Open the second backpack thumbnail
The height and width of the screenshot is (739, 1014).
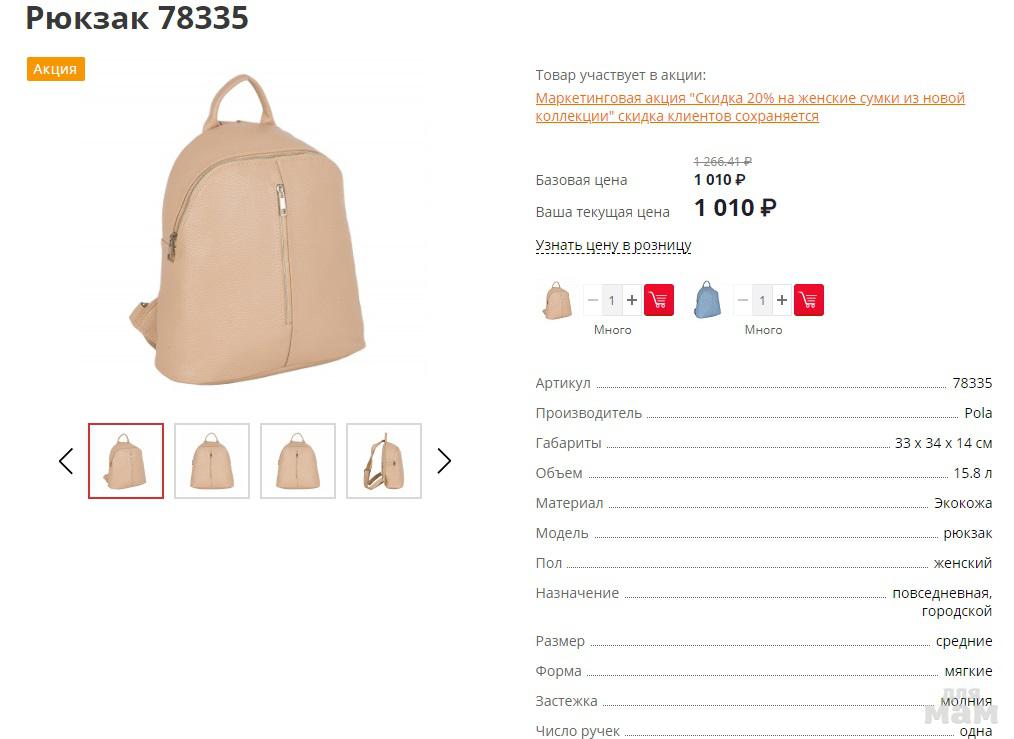[x=212, y=461]
